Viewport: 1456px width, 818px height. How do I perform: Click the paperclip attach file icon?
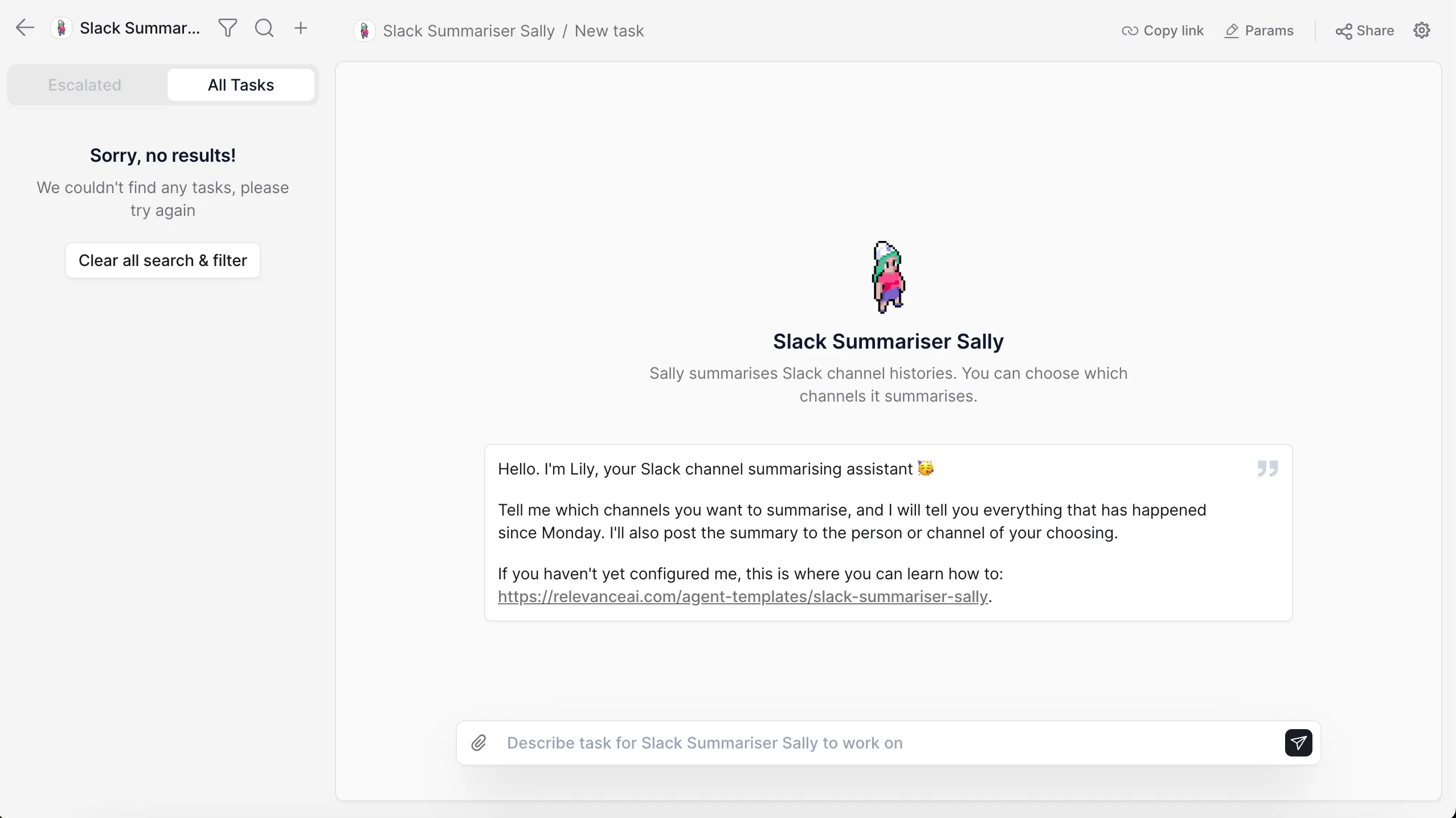coord(479,743)
